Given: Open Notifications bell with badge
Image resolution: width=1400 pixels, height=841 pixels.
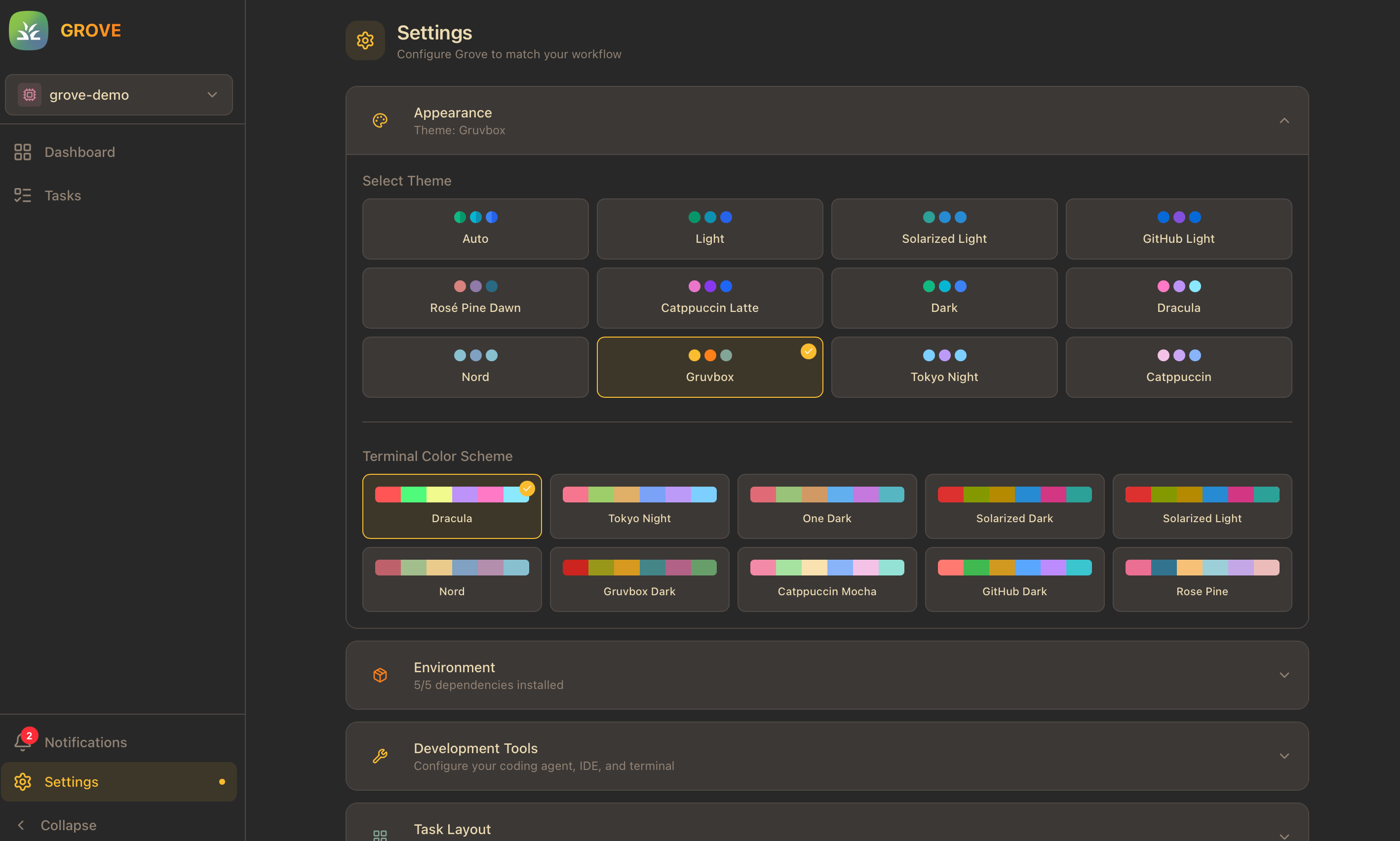Looking at the screenshot, I should (24, 742).
